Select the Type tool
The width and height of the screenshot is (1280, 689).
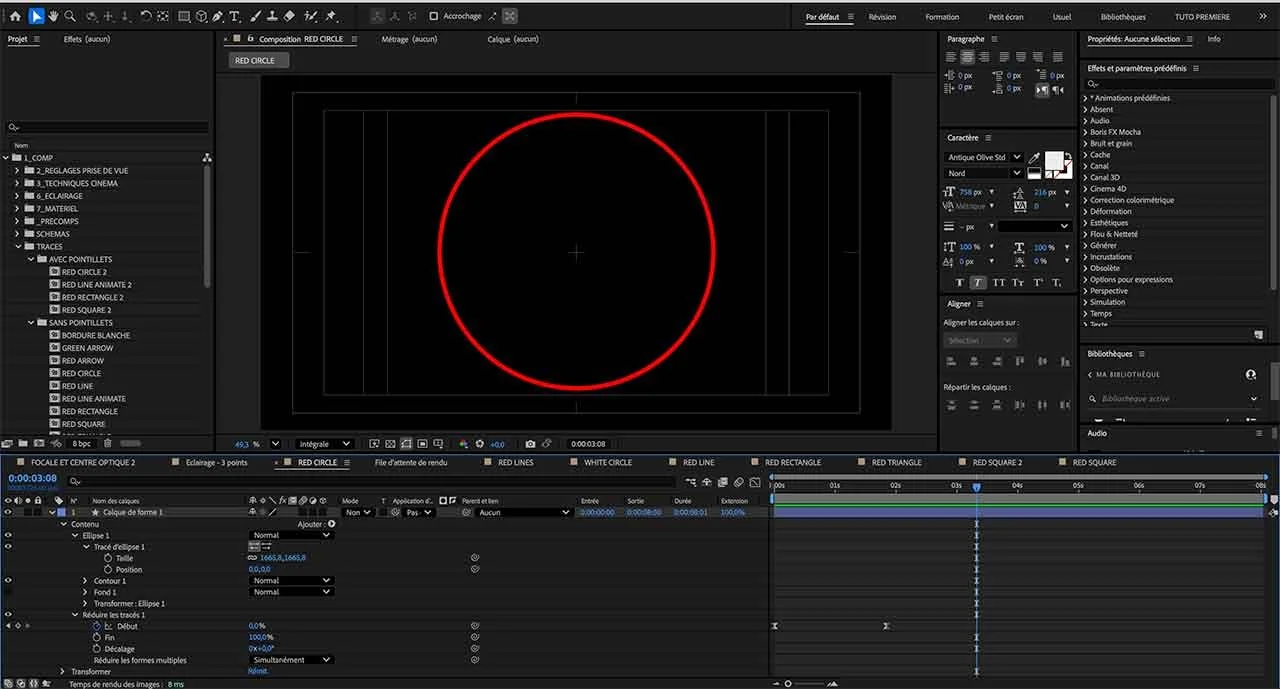[234, 16]
